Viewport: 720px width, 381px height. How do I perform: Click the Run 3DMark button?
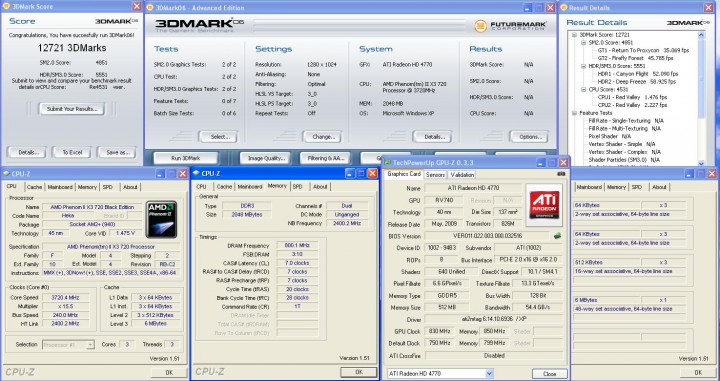pyautogui.click(x=186, y=158)
